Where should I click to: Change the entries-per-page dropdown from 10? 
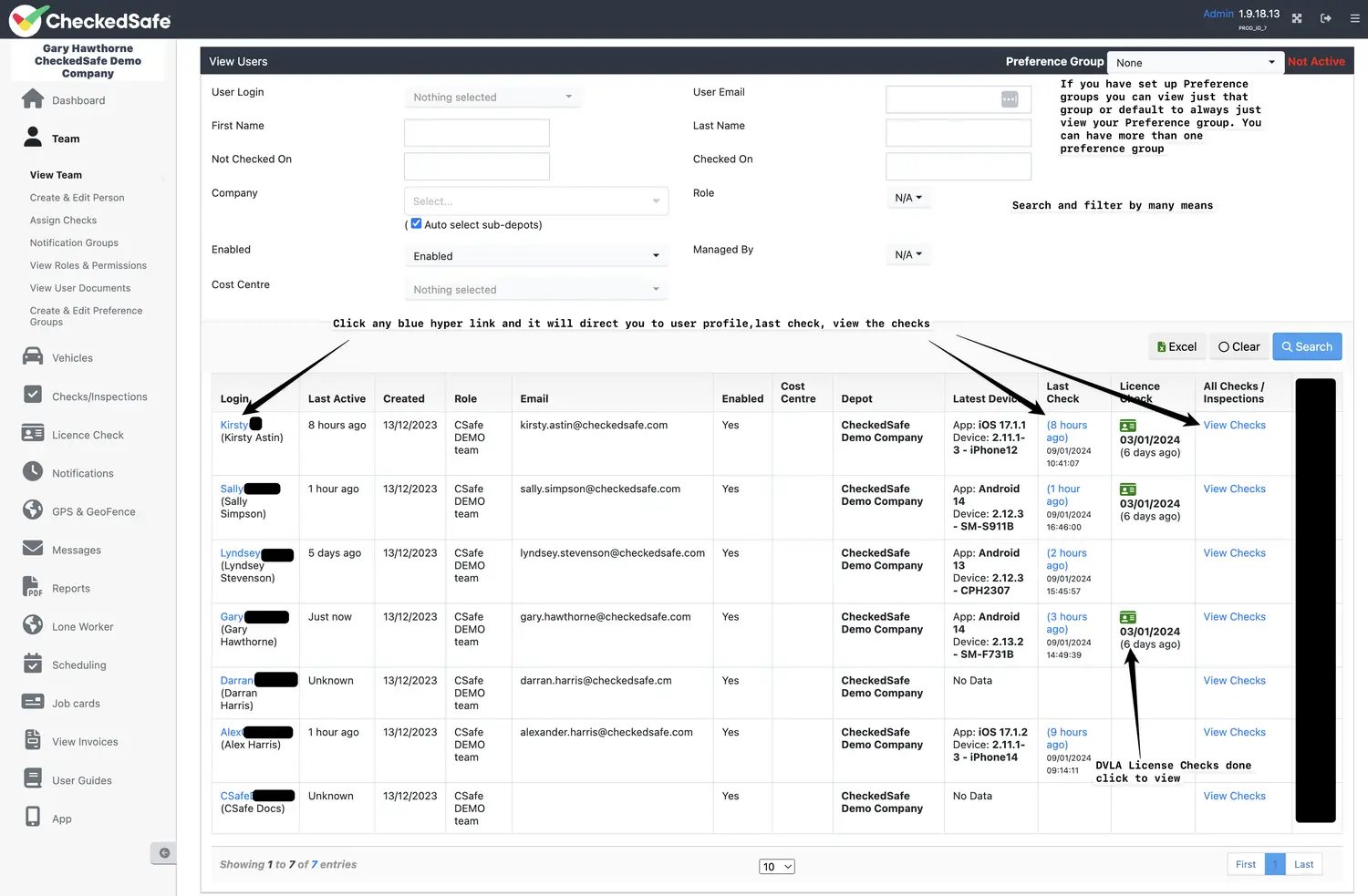coord(776,866)
